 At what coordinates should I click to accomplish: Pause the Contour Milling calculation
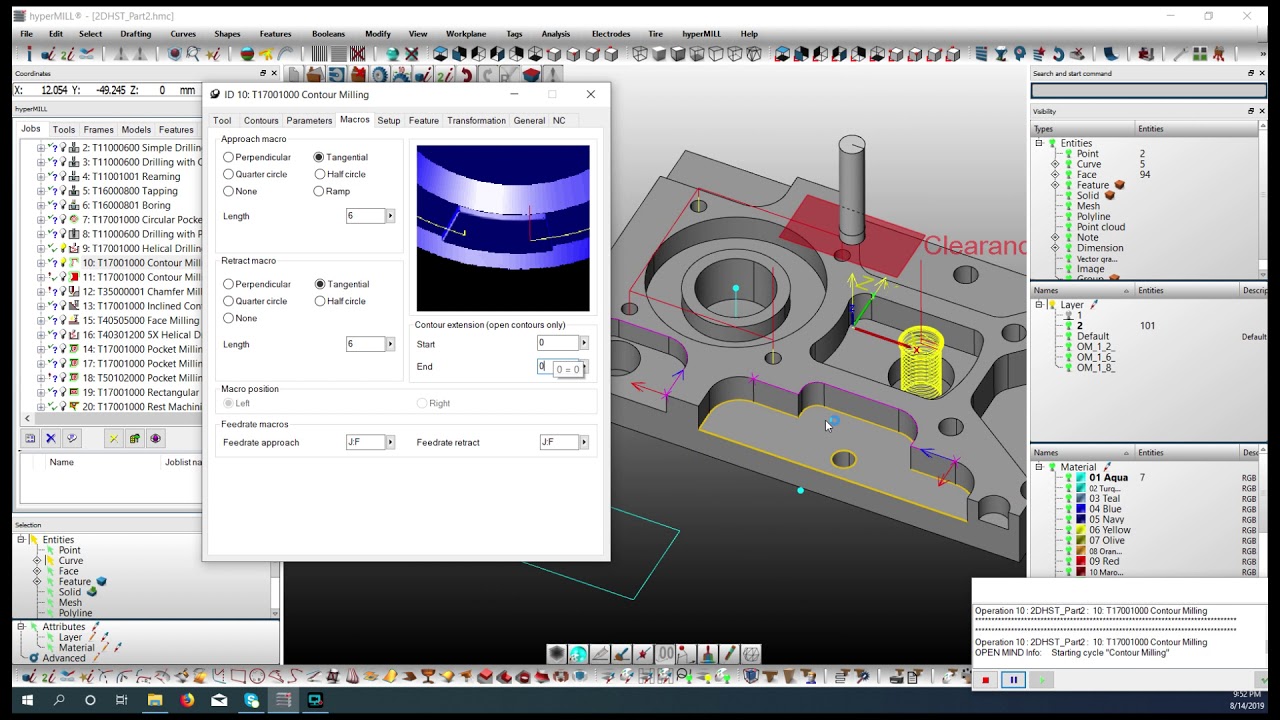1013,680
